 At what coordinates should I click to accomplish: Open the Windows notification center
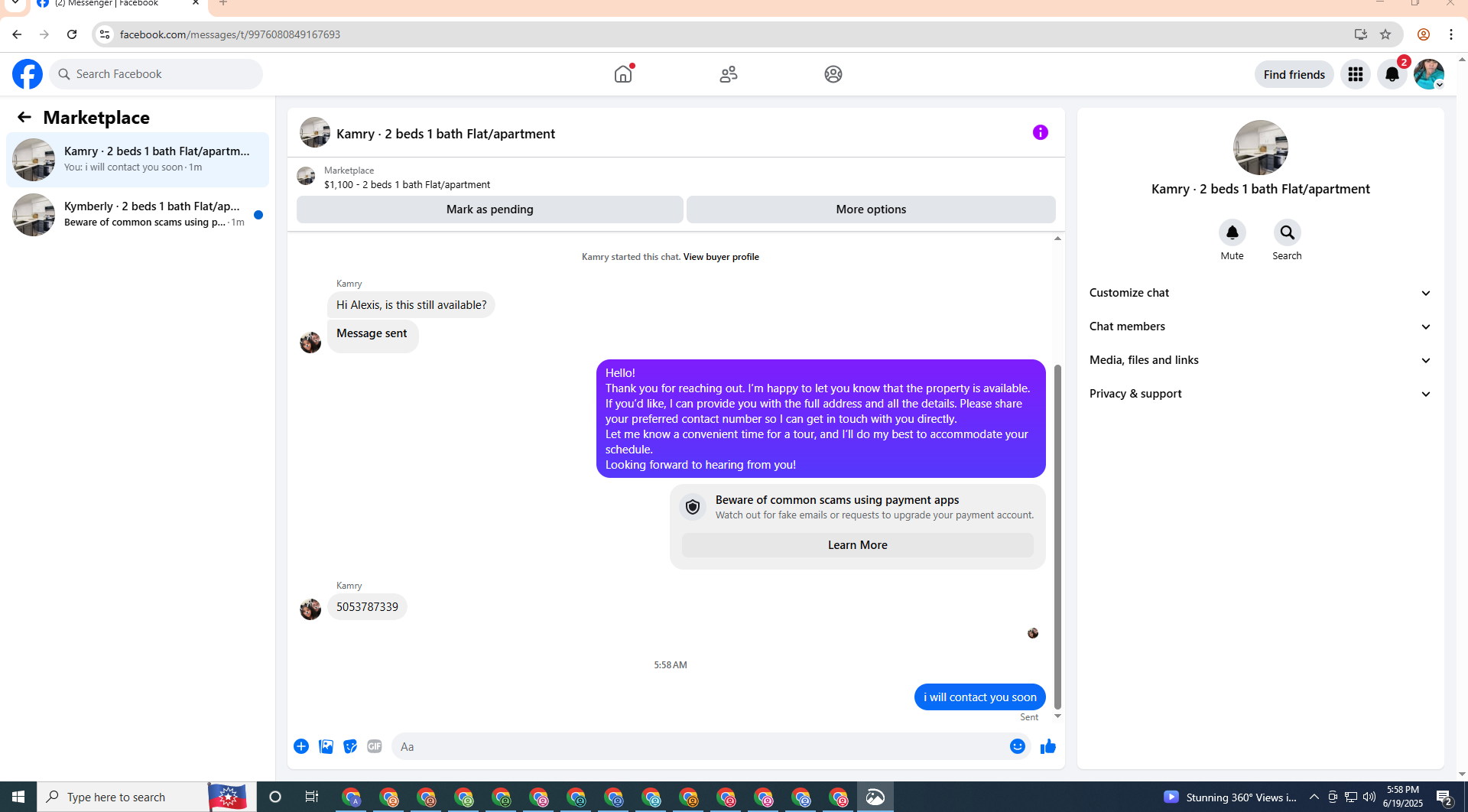point(1445,797)
